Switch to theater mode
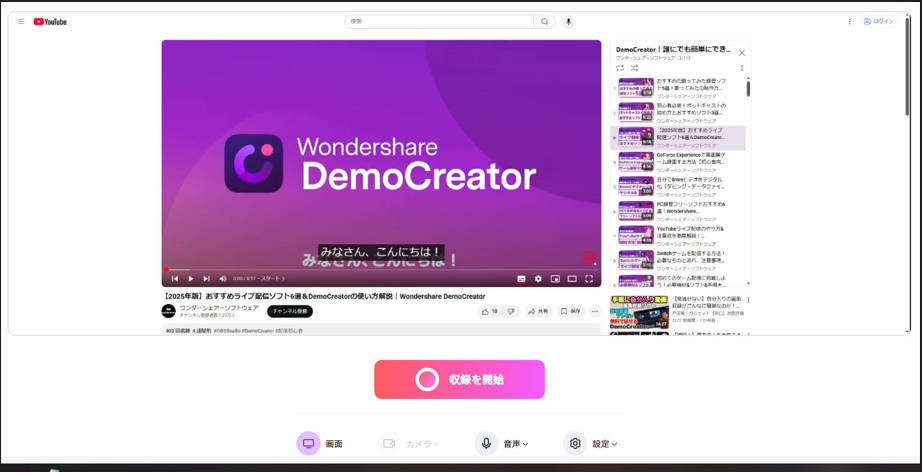922x472 pixels. 572,279
